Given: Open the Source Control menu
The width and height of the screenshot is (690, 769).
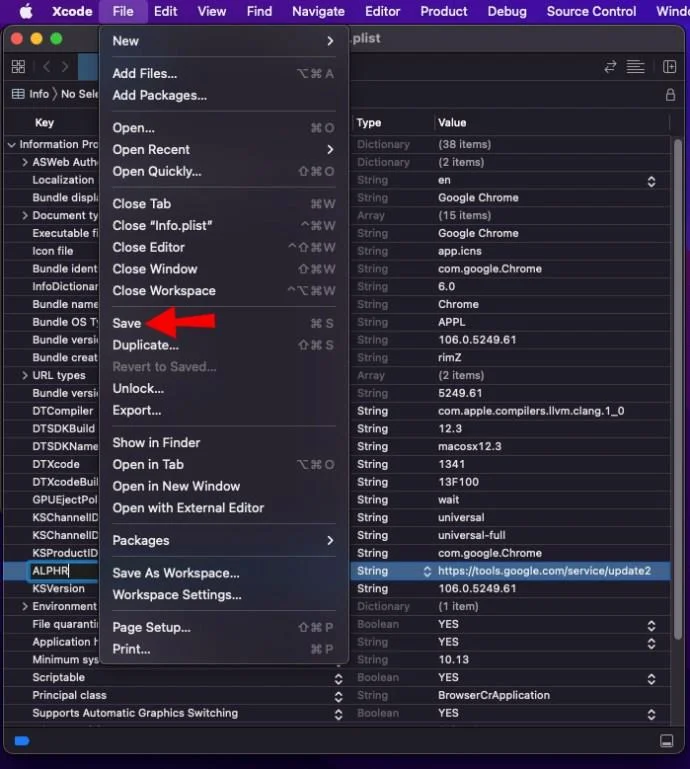Looking at the screenshot, I should coord(591,11).
